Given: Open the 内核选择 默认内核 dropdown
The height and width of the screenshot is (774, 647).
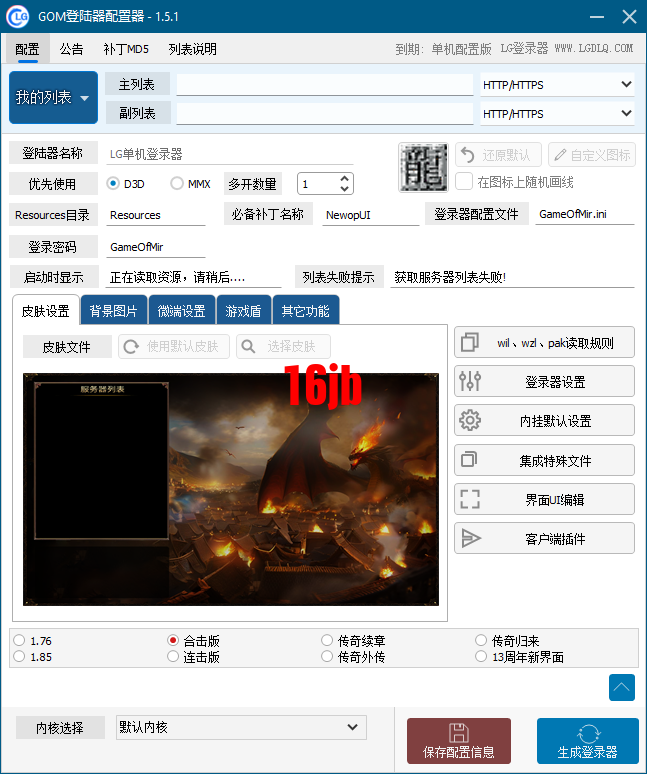Looking at the screenshot, I should [241, 727].
